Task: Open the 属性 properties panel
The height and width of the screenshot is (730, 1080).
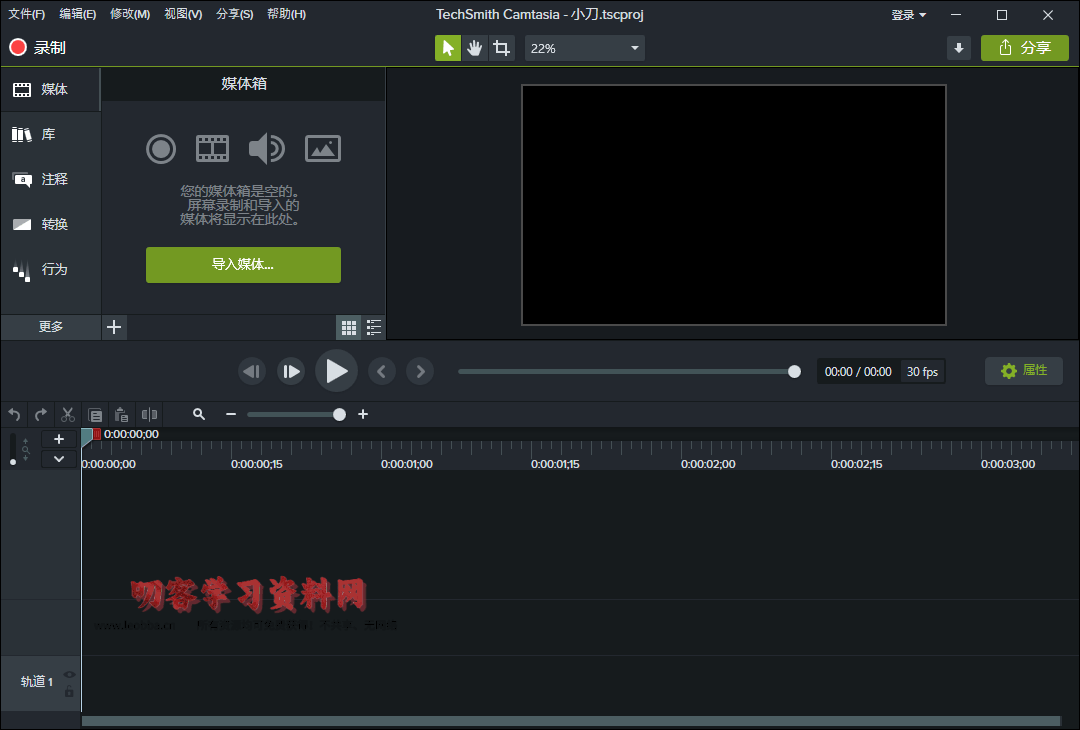Action: (x=1023, y=371)
